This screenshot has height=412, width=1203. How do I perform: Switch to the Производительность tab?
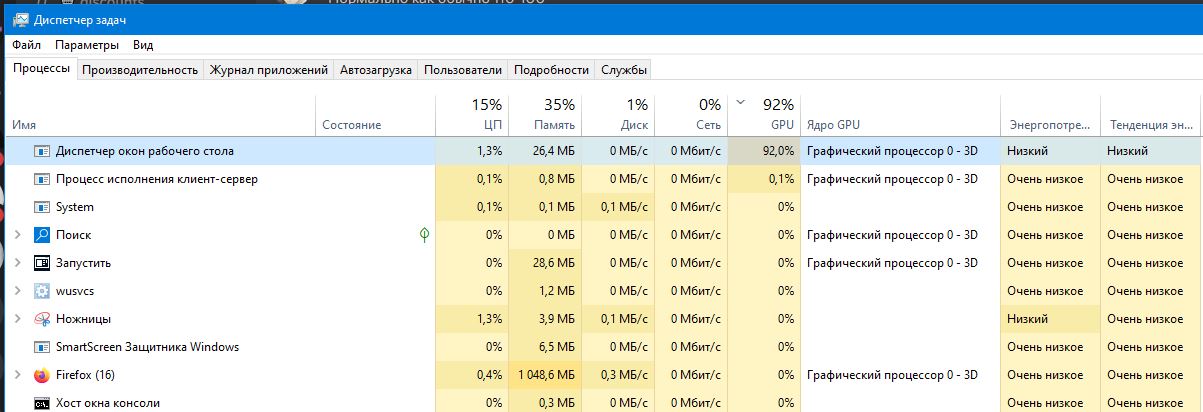pos(140,70)
